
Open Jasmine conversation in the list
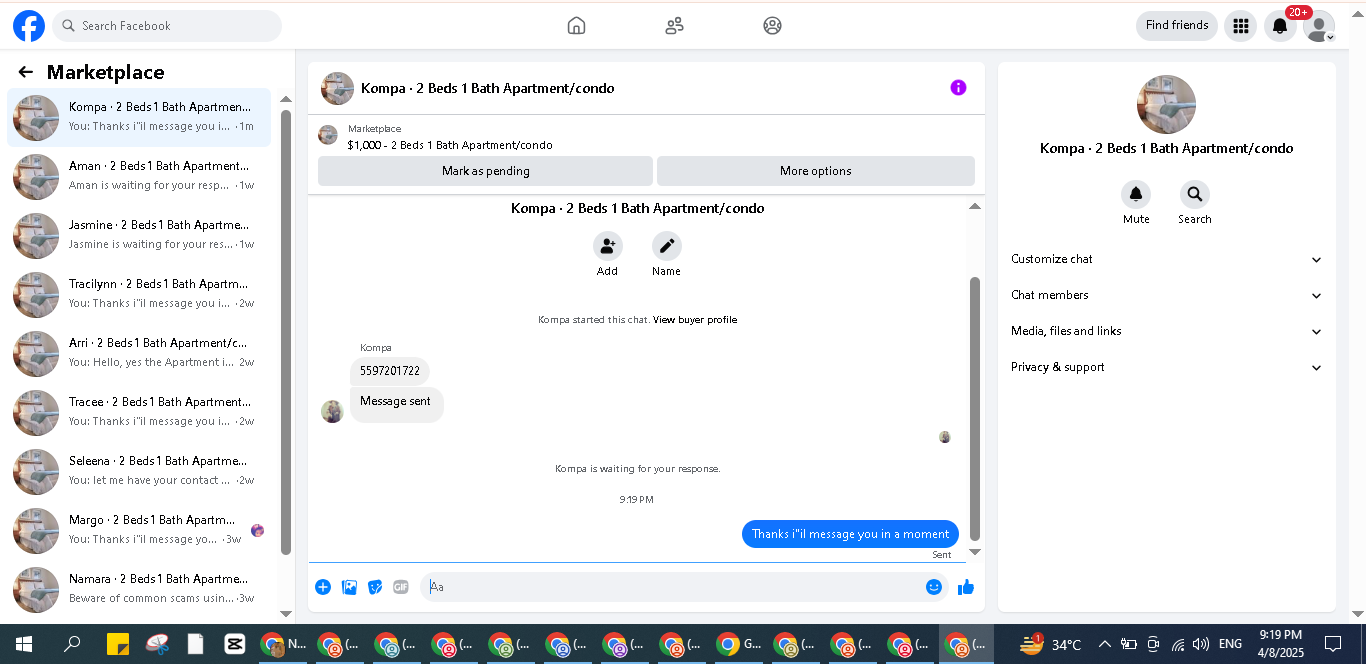[139, 235]
